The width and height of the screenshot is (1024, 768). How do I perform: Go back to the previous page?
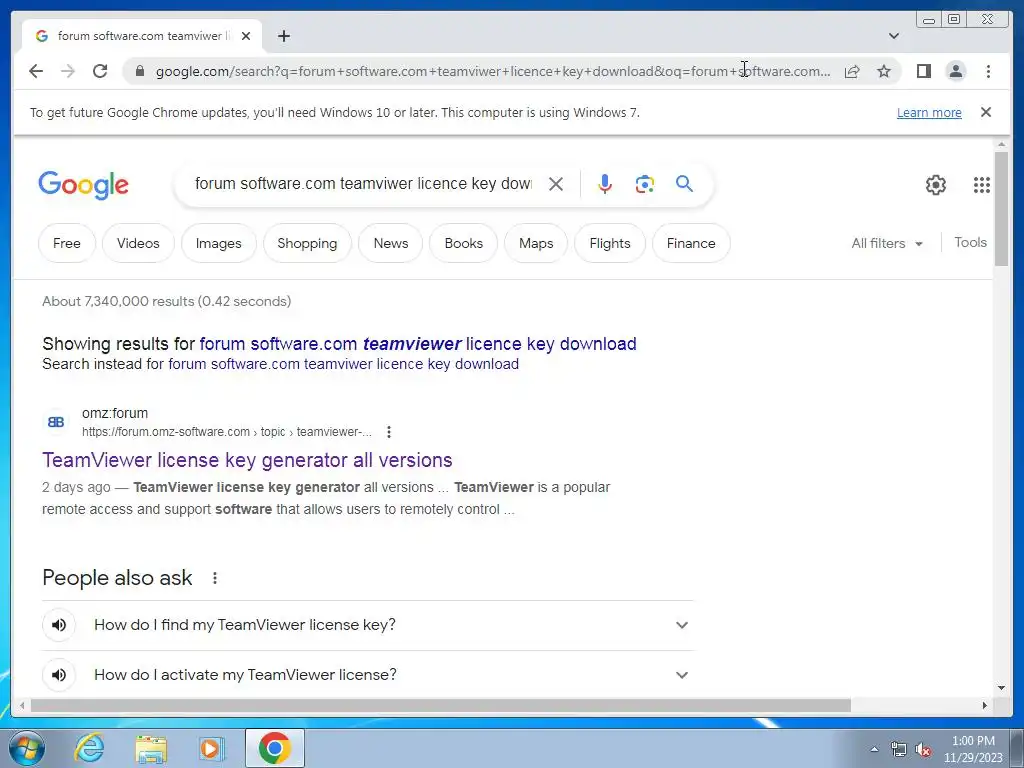tap(36, 71)
